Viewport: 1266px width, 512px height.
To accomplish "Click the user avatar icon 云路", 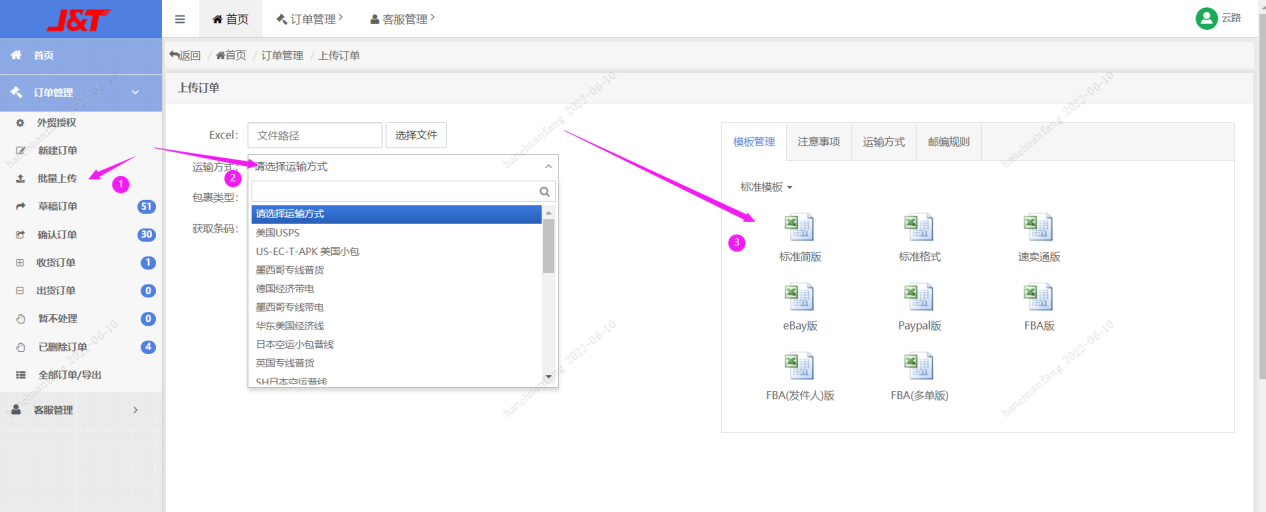I will 1206,18.
